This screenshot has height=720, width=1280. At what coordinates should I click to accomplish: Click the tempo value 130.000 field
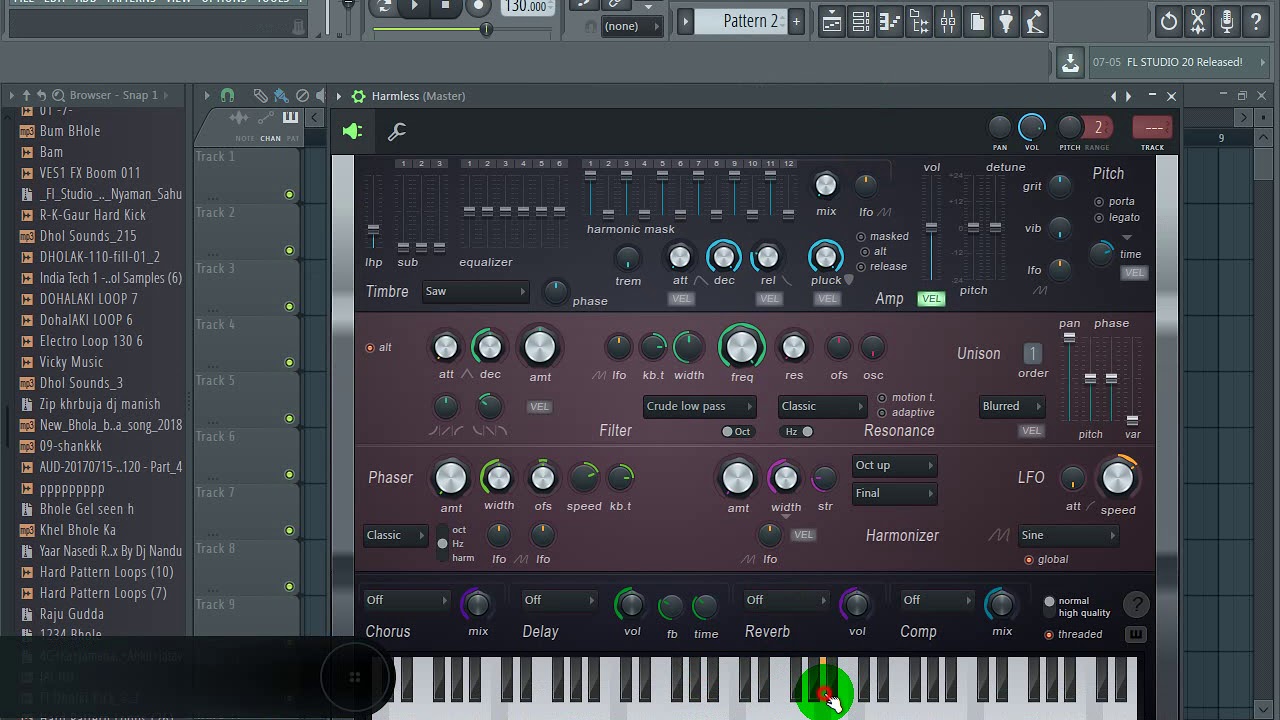pyautogui.click(x=526, y=7)
